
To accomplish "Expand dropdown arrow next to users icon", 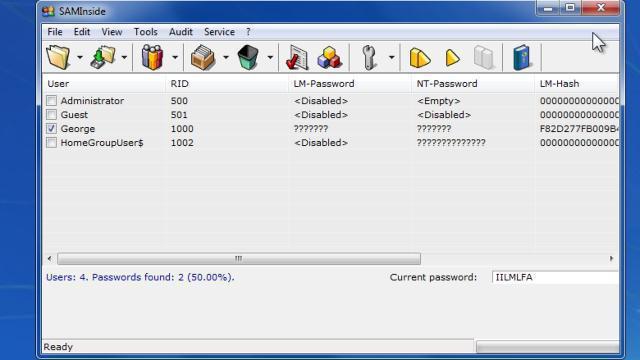I will pyautogui.click(x=175, y=57).
